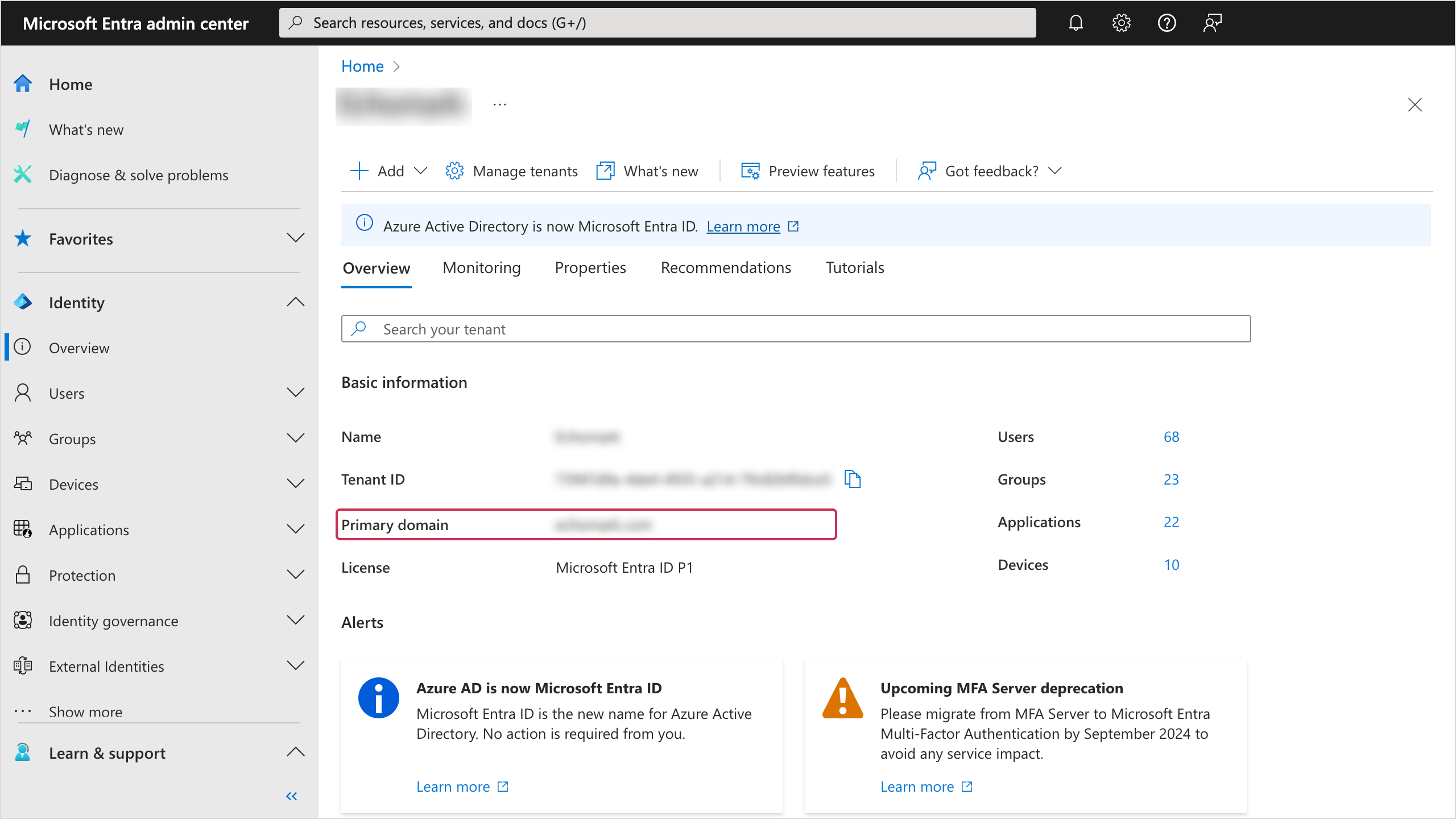Click the External Identities icon

23,666
